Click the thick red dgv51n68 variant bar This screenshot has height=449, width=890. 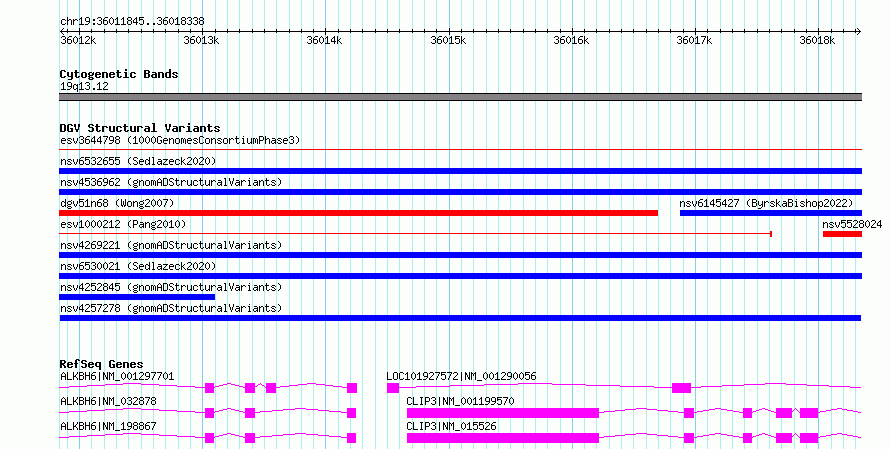tap(358, 213)
